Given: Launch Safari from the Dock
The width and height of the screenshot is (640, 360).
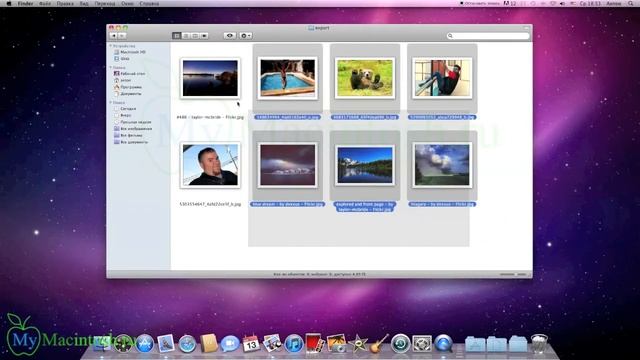Looking at the screenshot, I should click(x=187, y=344).
